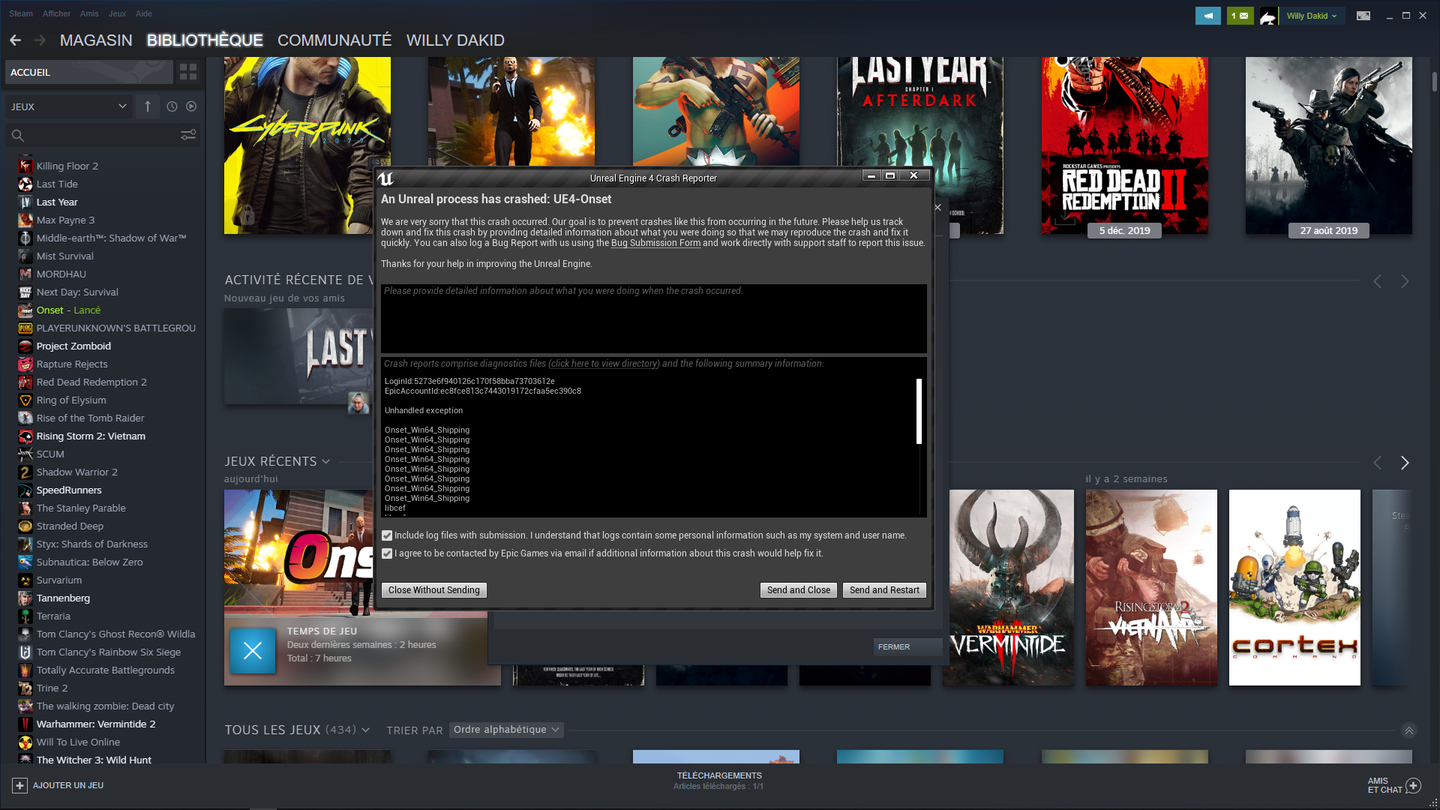Click Send and Restart button

[885, 590]
